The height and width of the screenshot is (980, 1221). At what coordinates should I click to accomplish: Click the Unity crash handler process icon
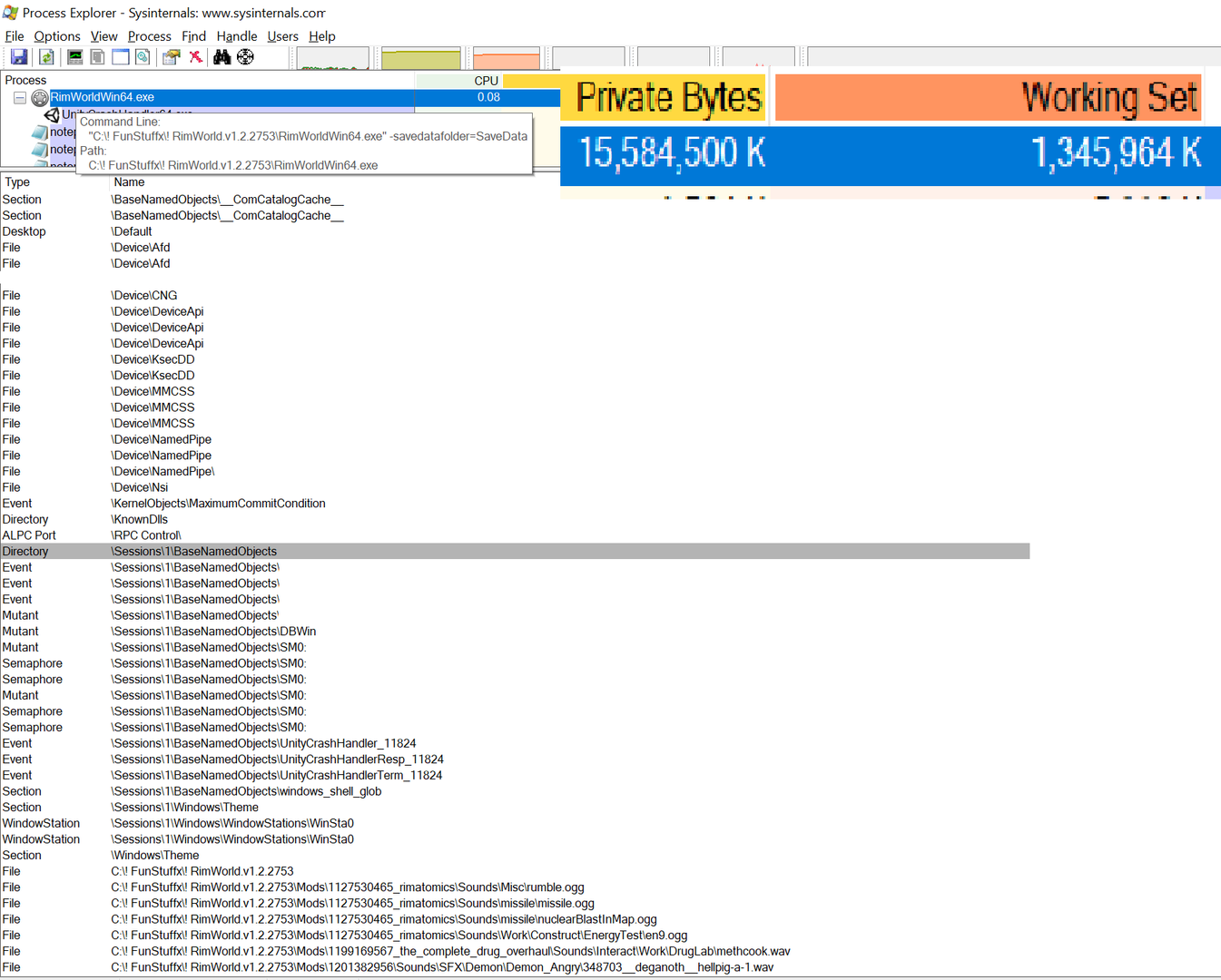(x=52, y=114)
